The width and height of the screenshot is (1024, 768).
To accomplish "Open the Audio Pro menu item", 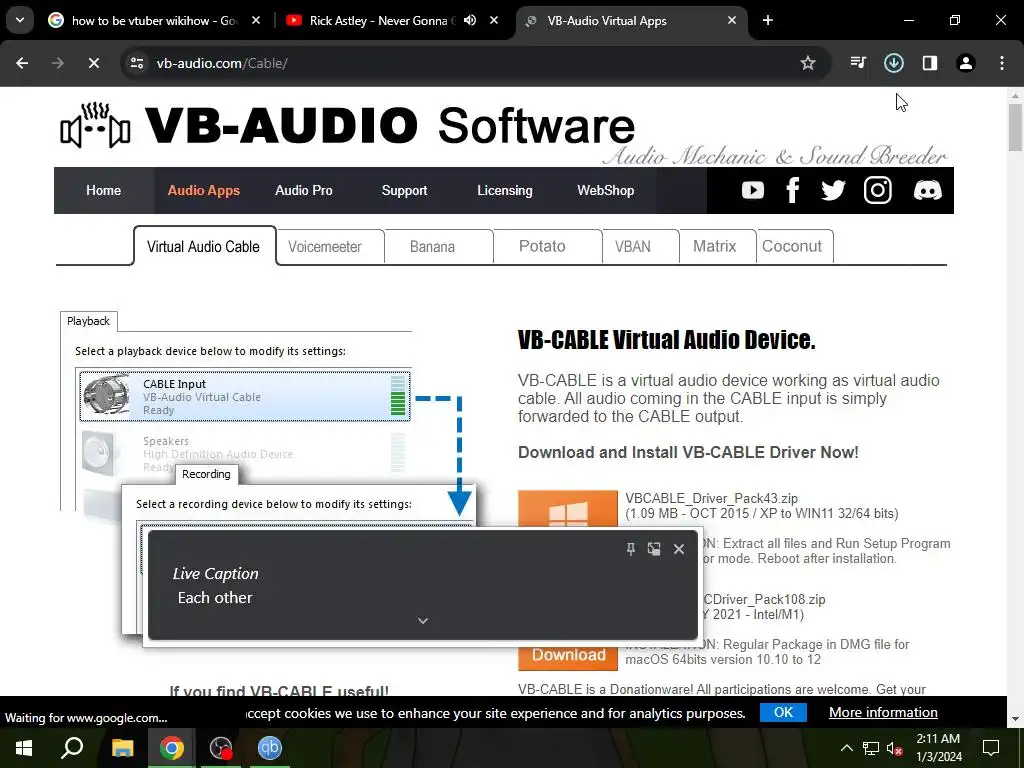I will pos(304,191).
